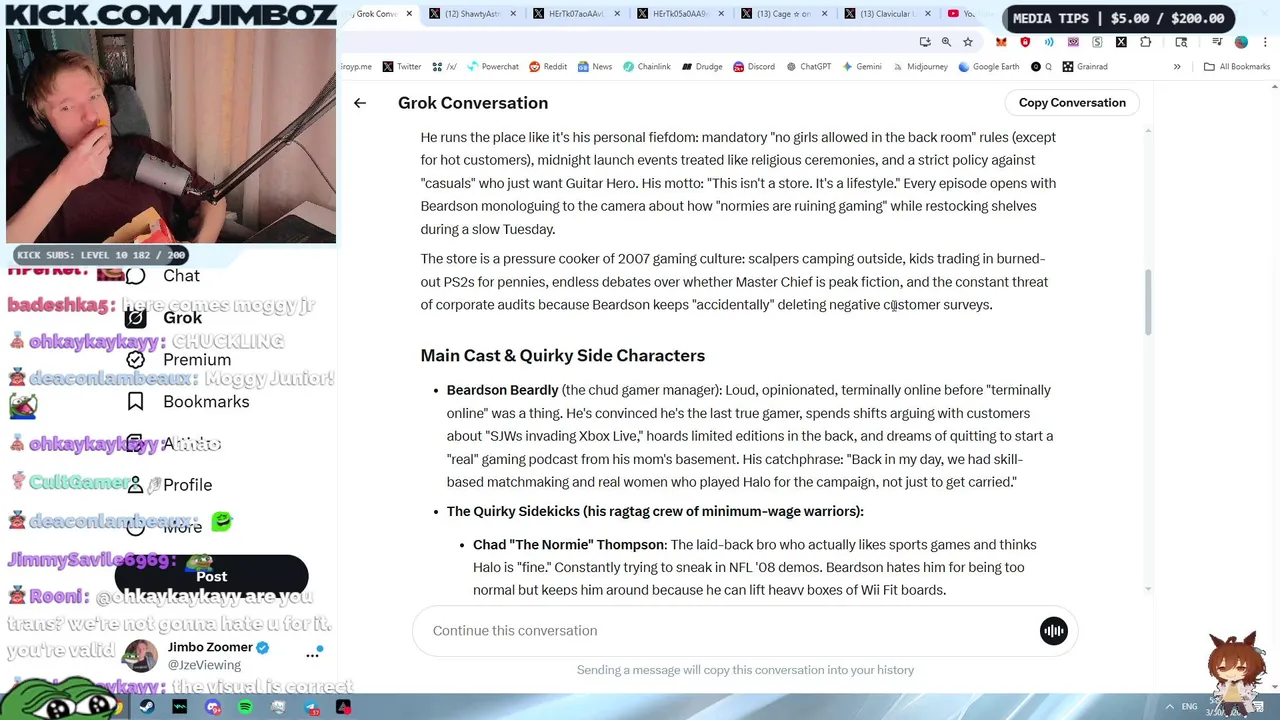The image size is (1280, 720).
Task: Open the Extensions puzzle-piece menu
Action: (x=1145, y=42)
